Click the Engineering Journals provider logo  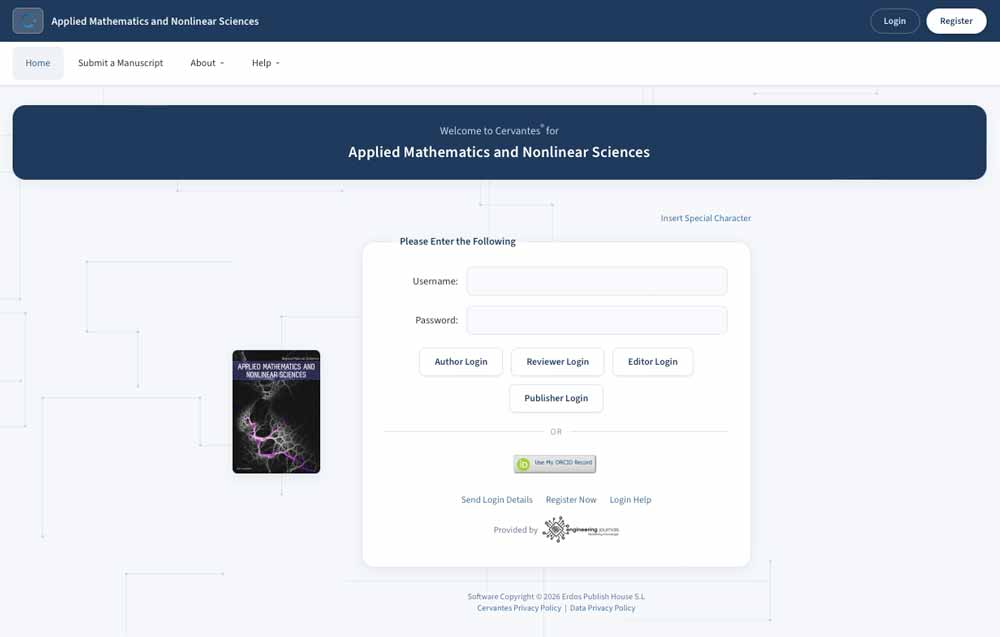point(580,529)
